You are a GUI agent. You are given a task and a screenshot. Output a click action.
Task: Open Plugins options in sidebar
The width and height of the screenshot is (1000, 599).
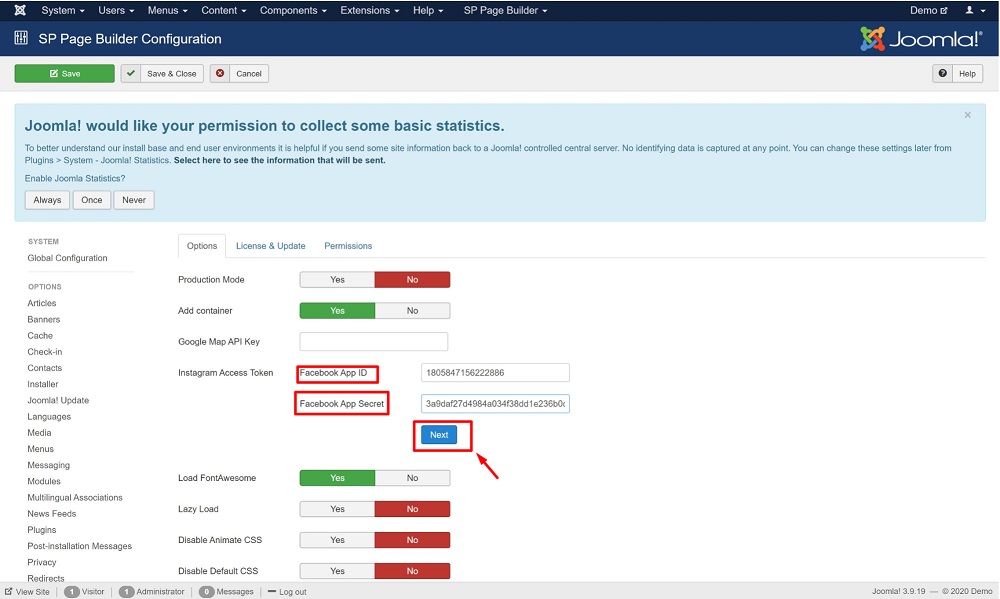41,529
